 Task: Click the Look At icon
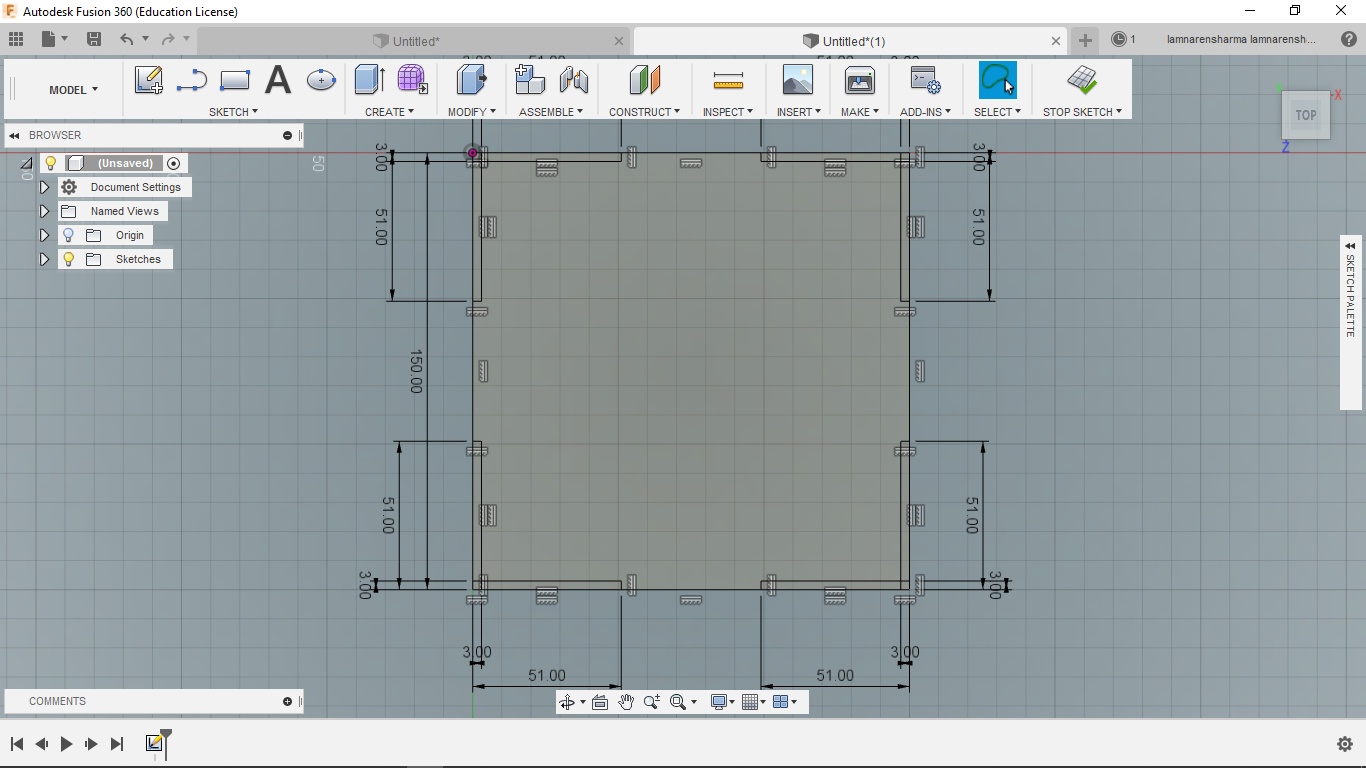click(x=600, y=702)
